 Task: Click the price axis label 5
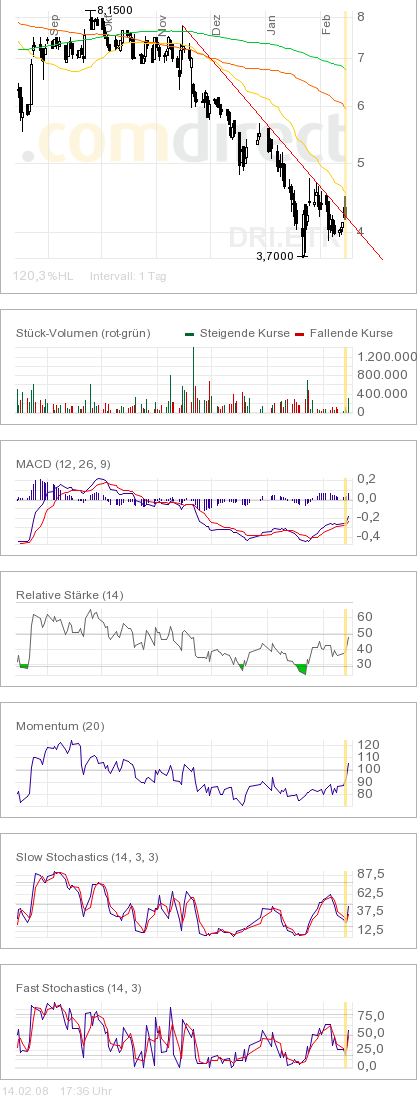[361, 162]
